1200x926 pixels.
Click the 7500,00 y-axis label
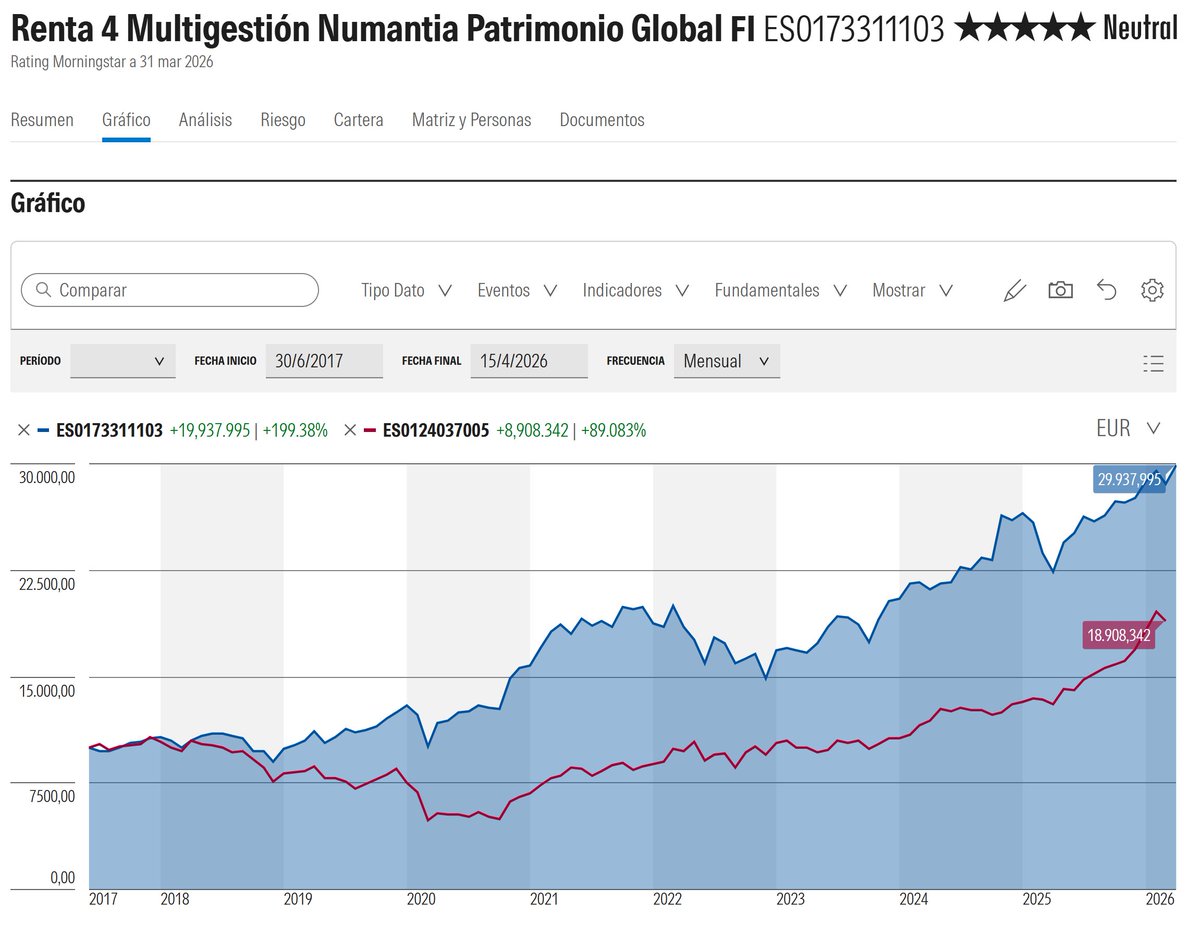[51, 797]
